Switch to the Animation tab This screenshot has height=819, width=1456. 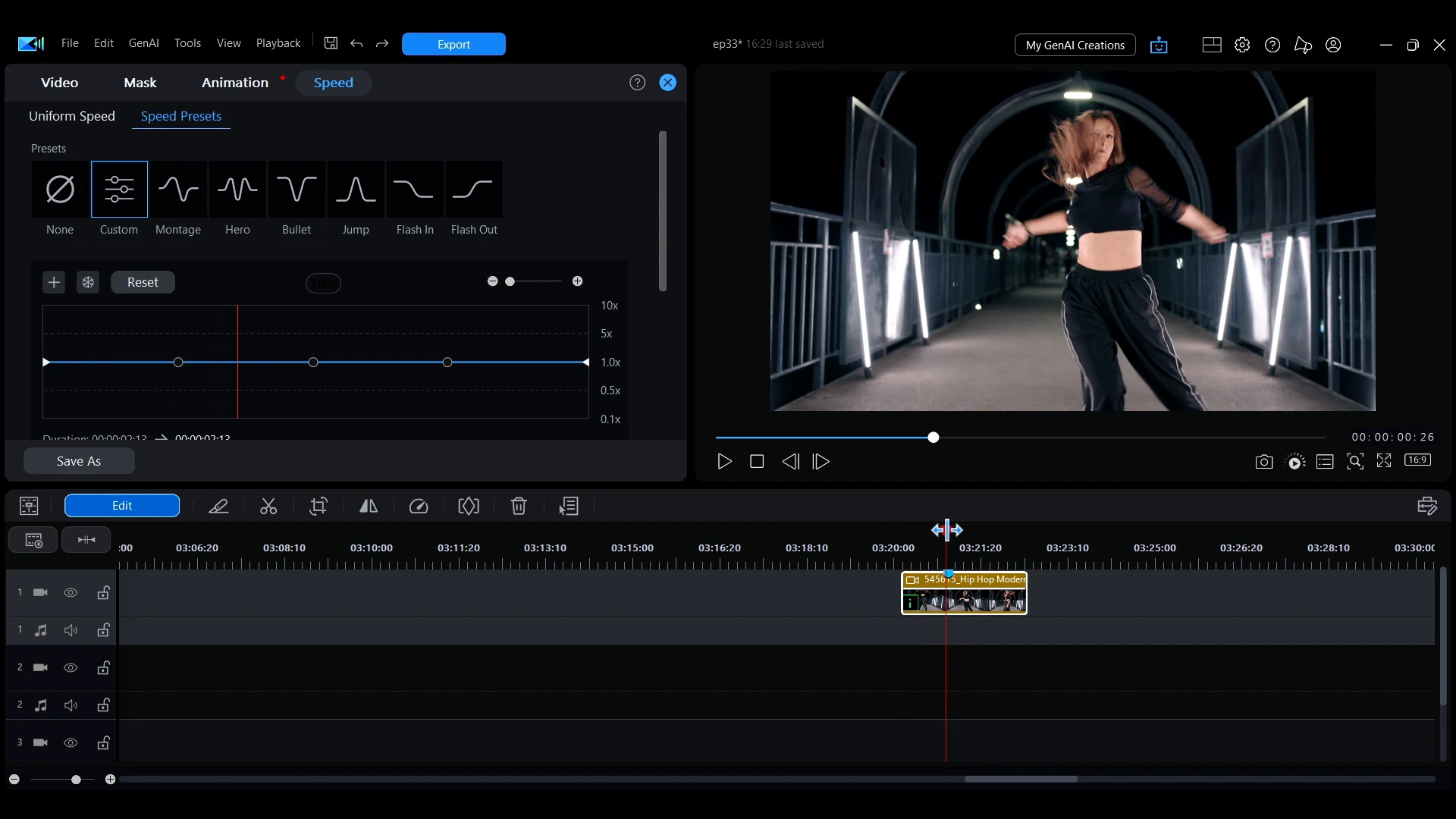coord(235,83)
